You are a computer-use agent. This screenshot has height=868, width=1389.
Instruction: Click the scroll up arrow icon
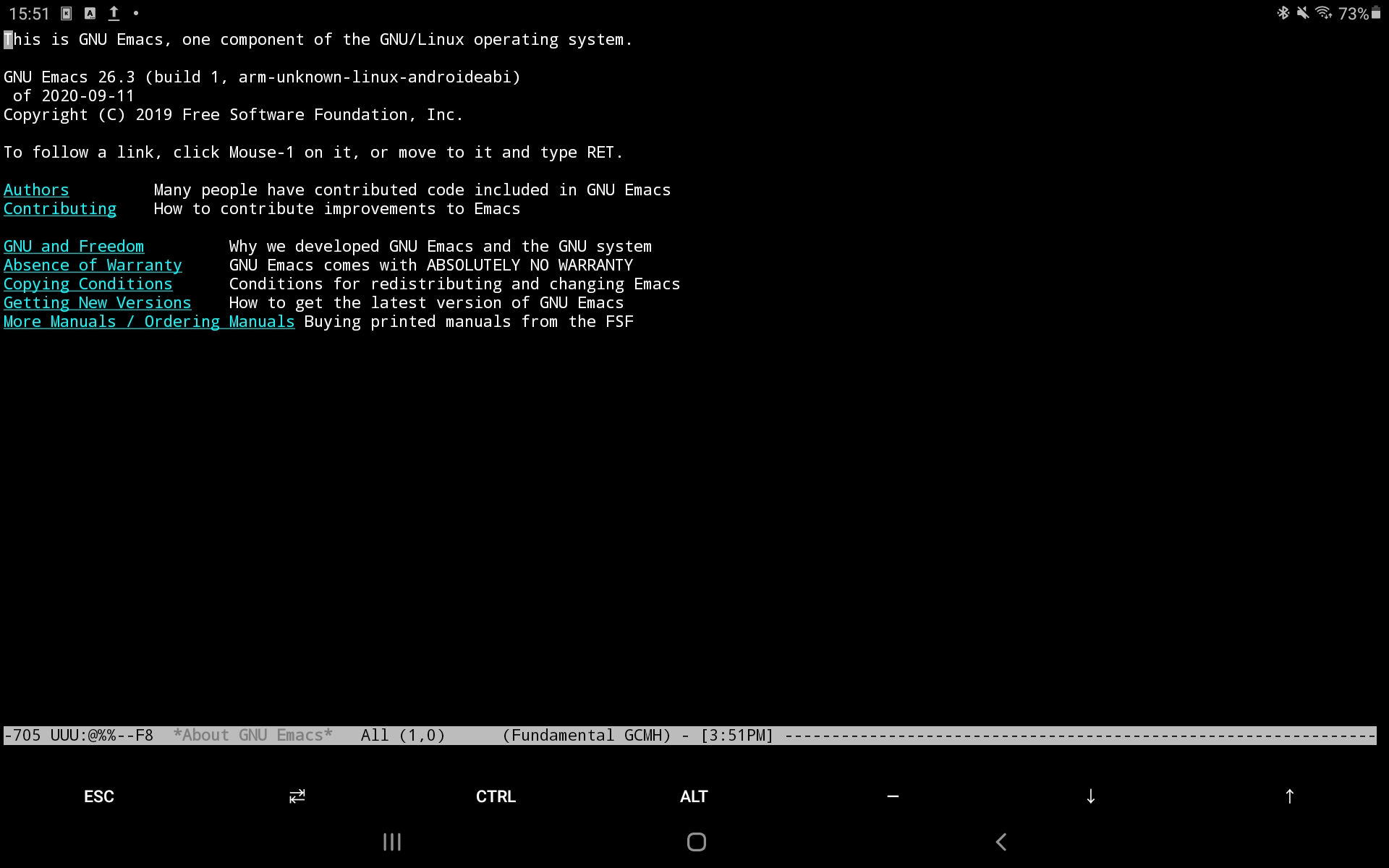tap(1289, 796)
